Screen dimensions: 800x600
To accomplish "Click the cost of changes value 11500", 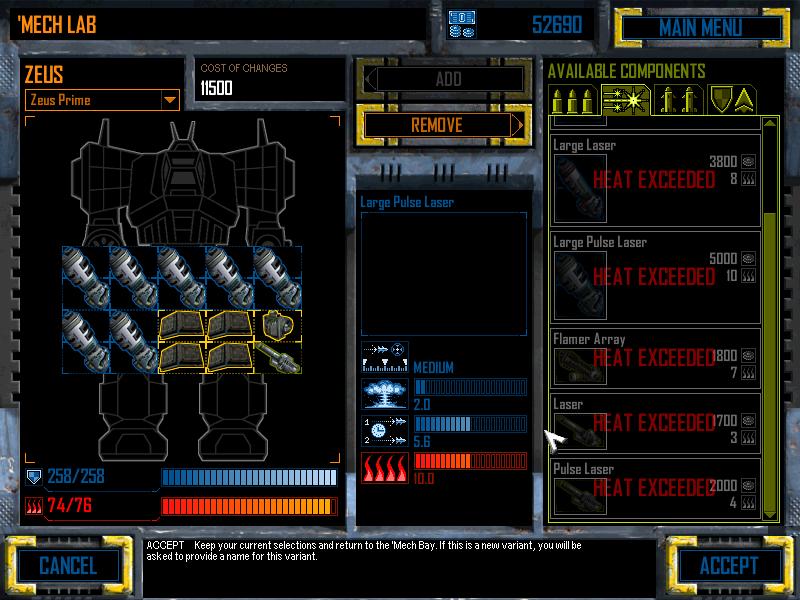I will 216,88.
